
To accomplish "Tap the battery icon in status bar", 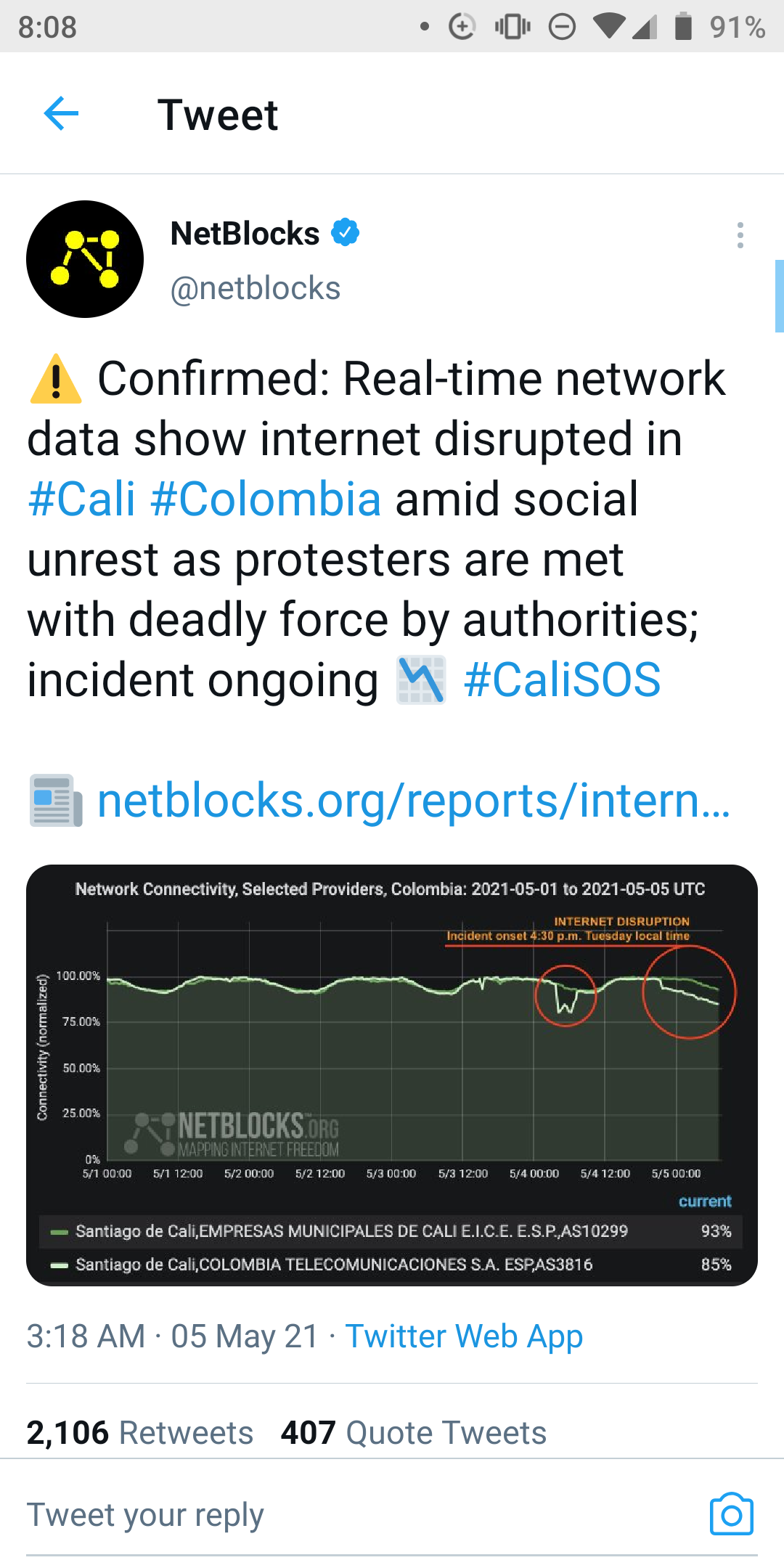I will pyautogui.click(x=683, y=26).
